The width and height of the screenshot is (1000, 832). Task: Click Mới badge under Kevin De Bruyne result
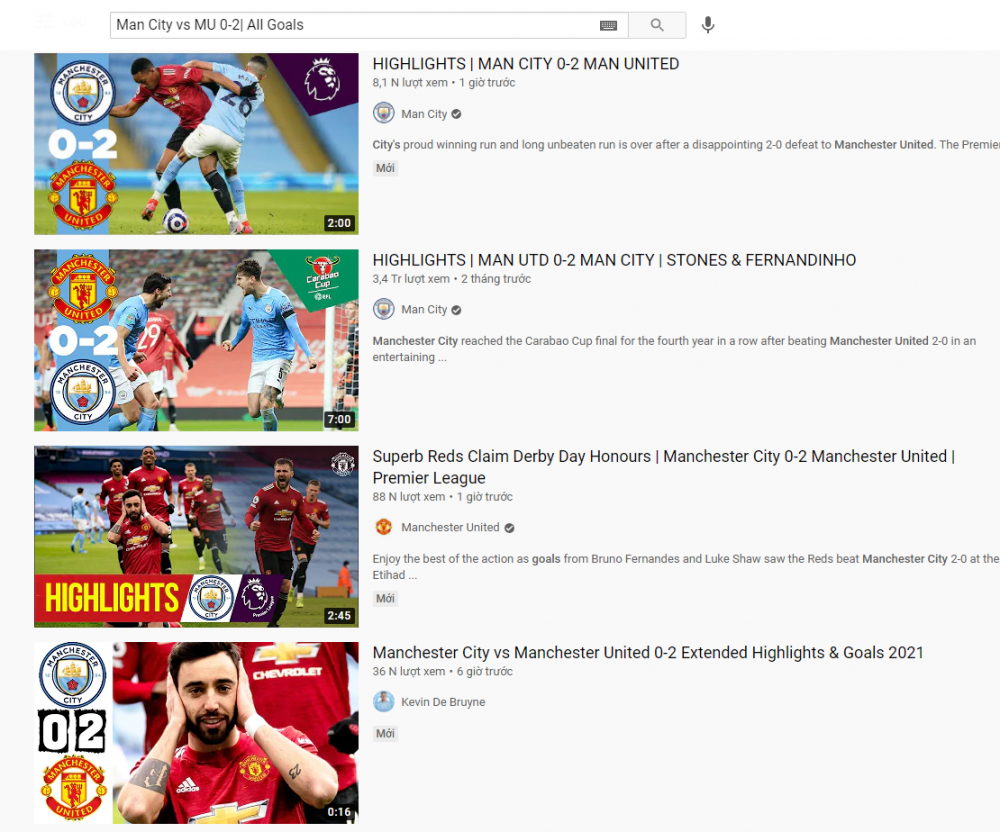coord(385,734)
